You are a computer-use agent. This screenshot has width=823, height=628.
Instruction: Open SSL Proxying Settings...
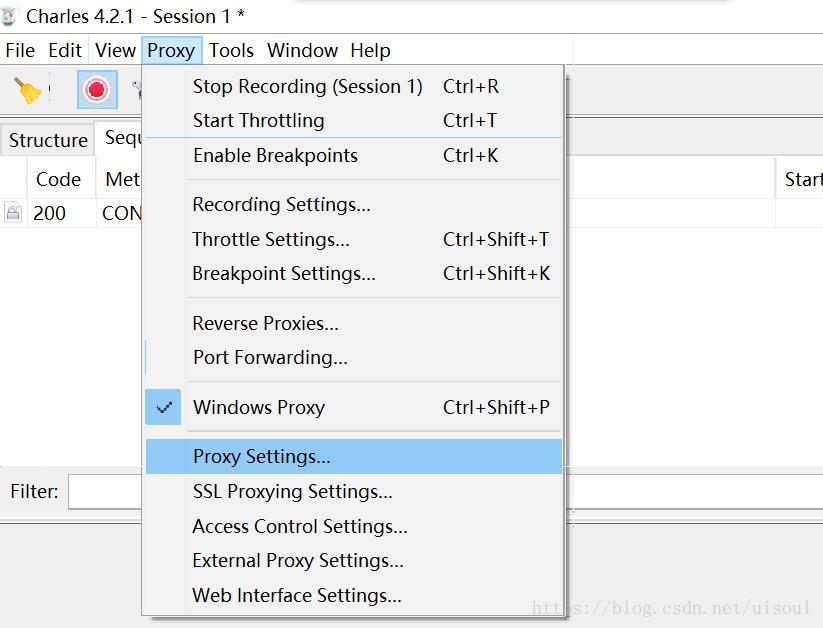(x=353, y=491)
